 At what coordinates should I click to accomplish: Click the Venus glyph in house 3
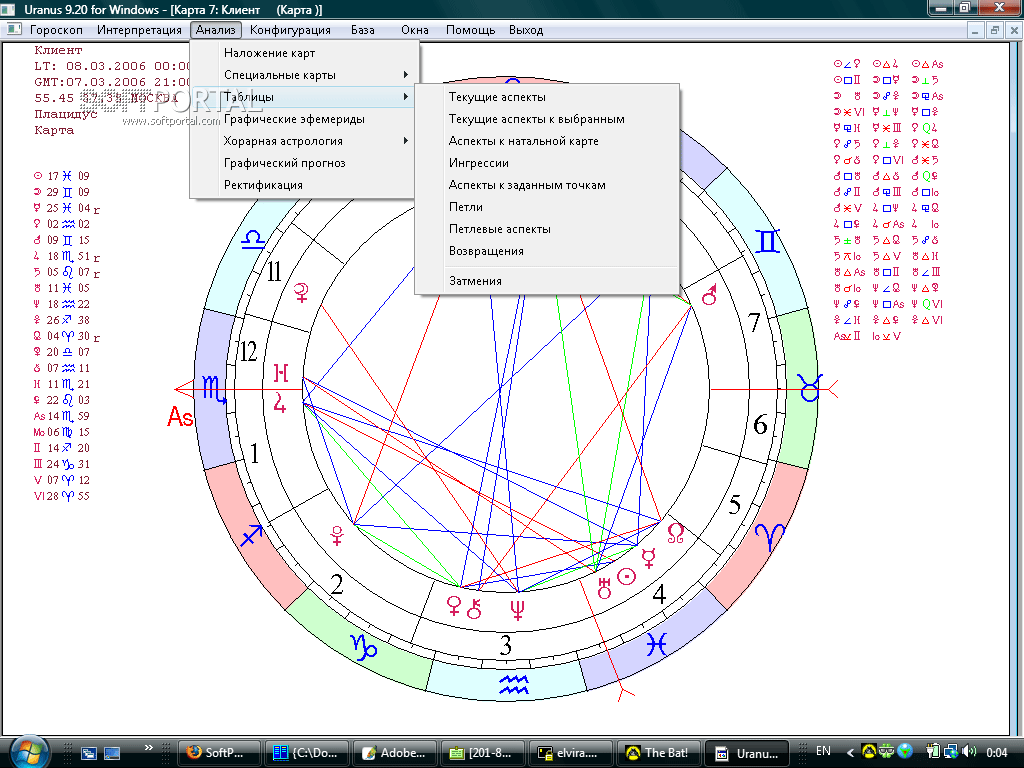(454, 607)
